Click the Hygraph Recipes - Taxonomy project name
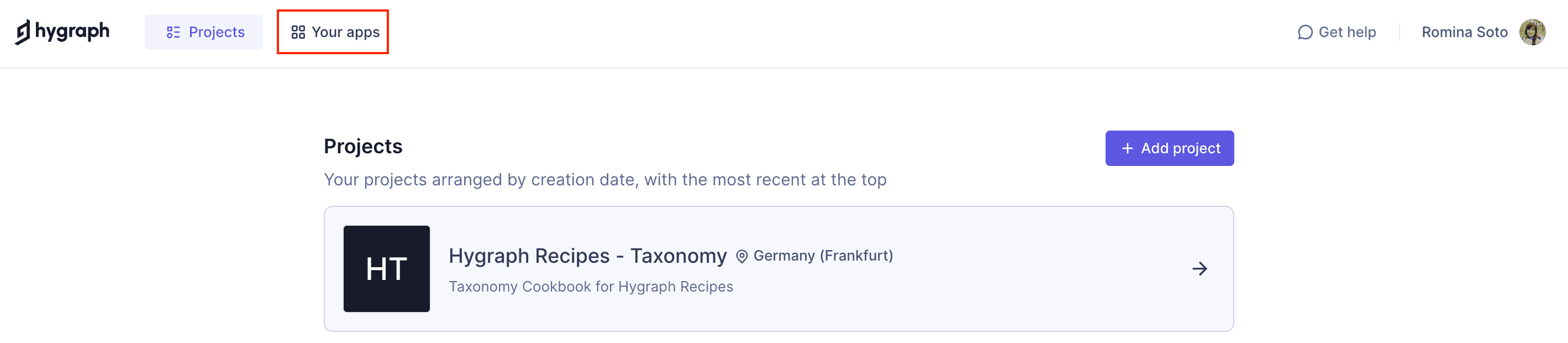Viewport: 1568px width, 343px height. pyautogui.click(x=587, y=256)
